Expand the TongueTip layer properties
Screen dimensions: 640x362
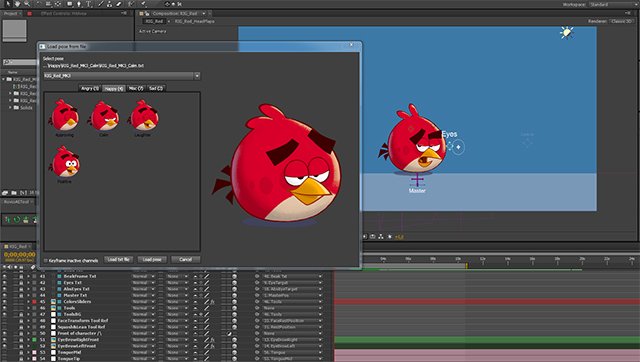tap(29, 359)
